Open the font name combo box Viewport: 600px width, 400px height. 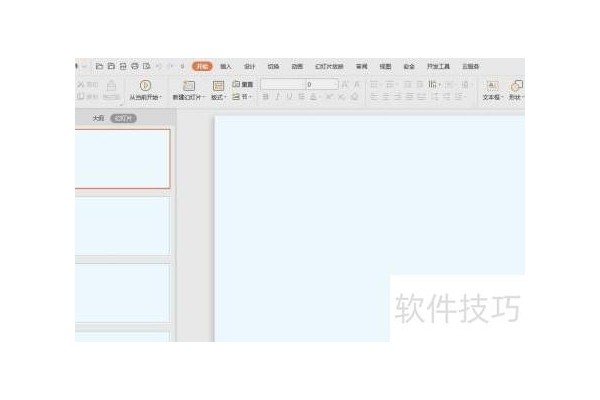click(x=283, y=84)
